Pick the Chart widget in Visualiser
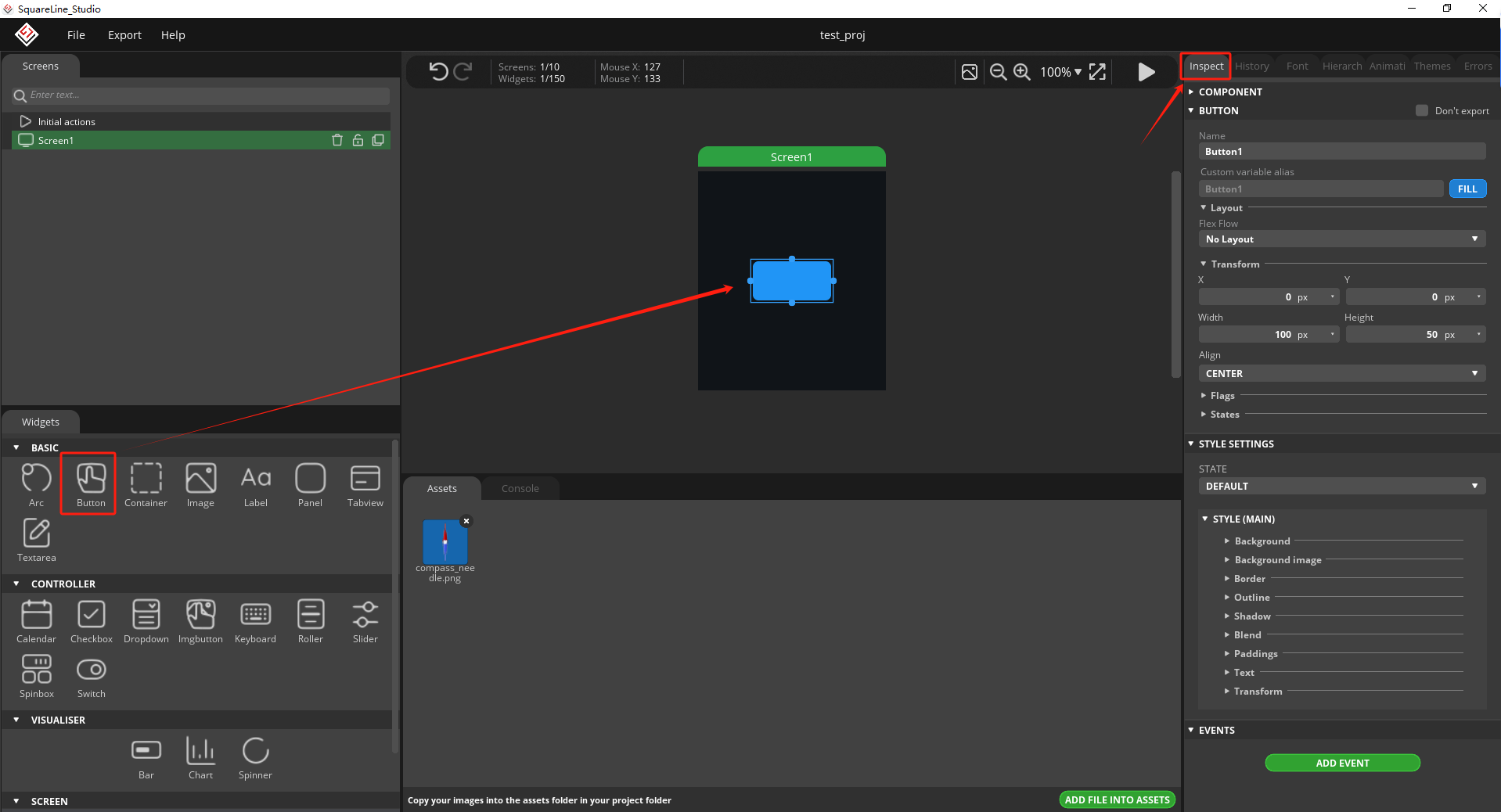This screenshot has height=812, width=1501. (200, 751)
